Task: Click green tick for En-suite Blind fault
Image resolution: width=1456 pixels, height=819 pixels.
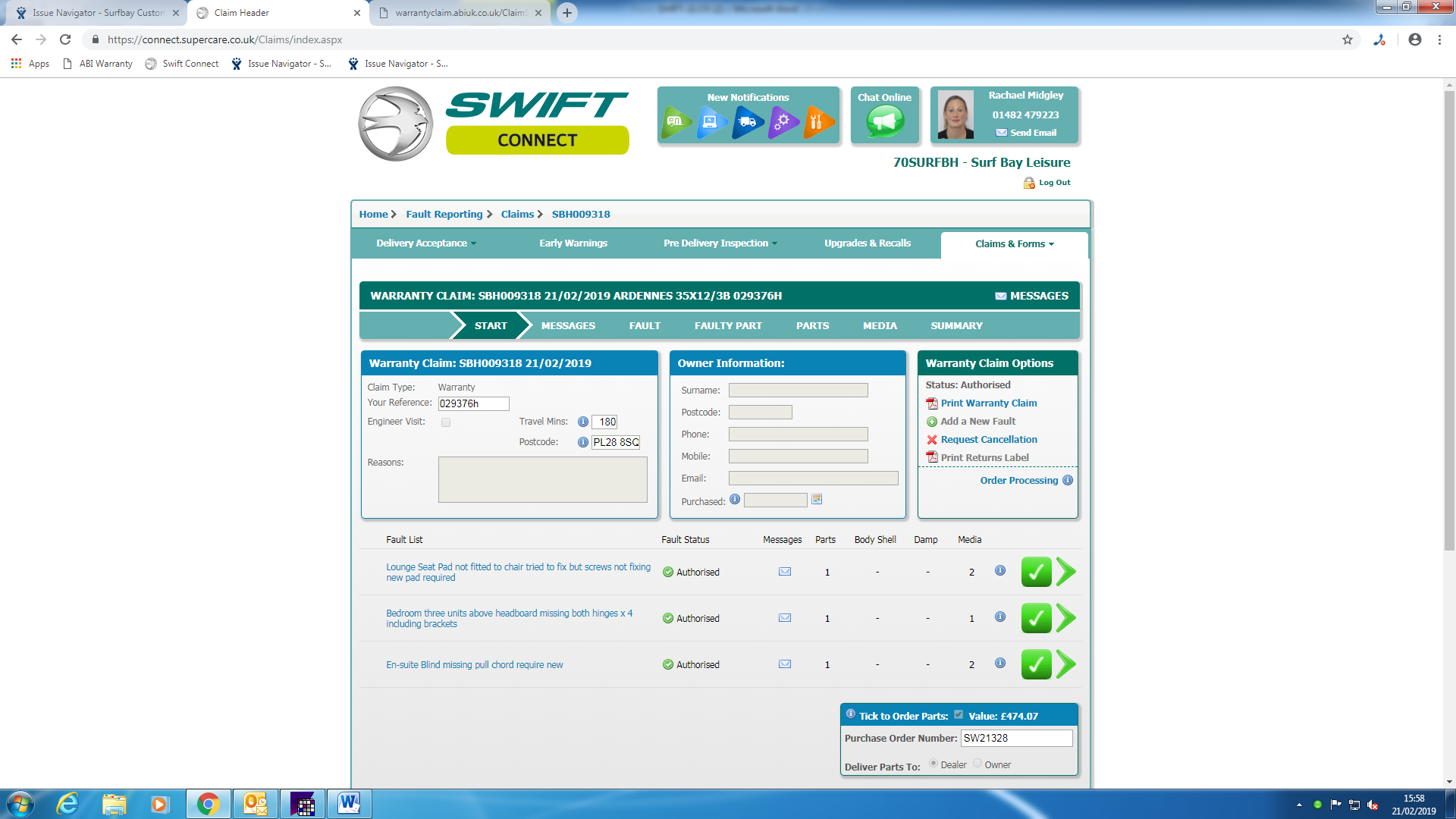Action: 1036,664
